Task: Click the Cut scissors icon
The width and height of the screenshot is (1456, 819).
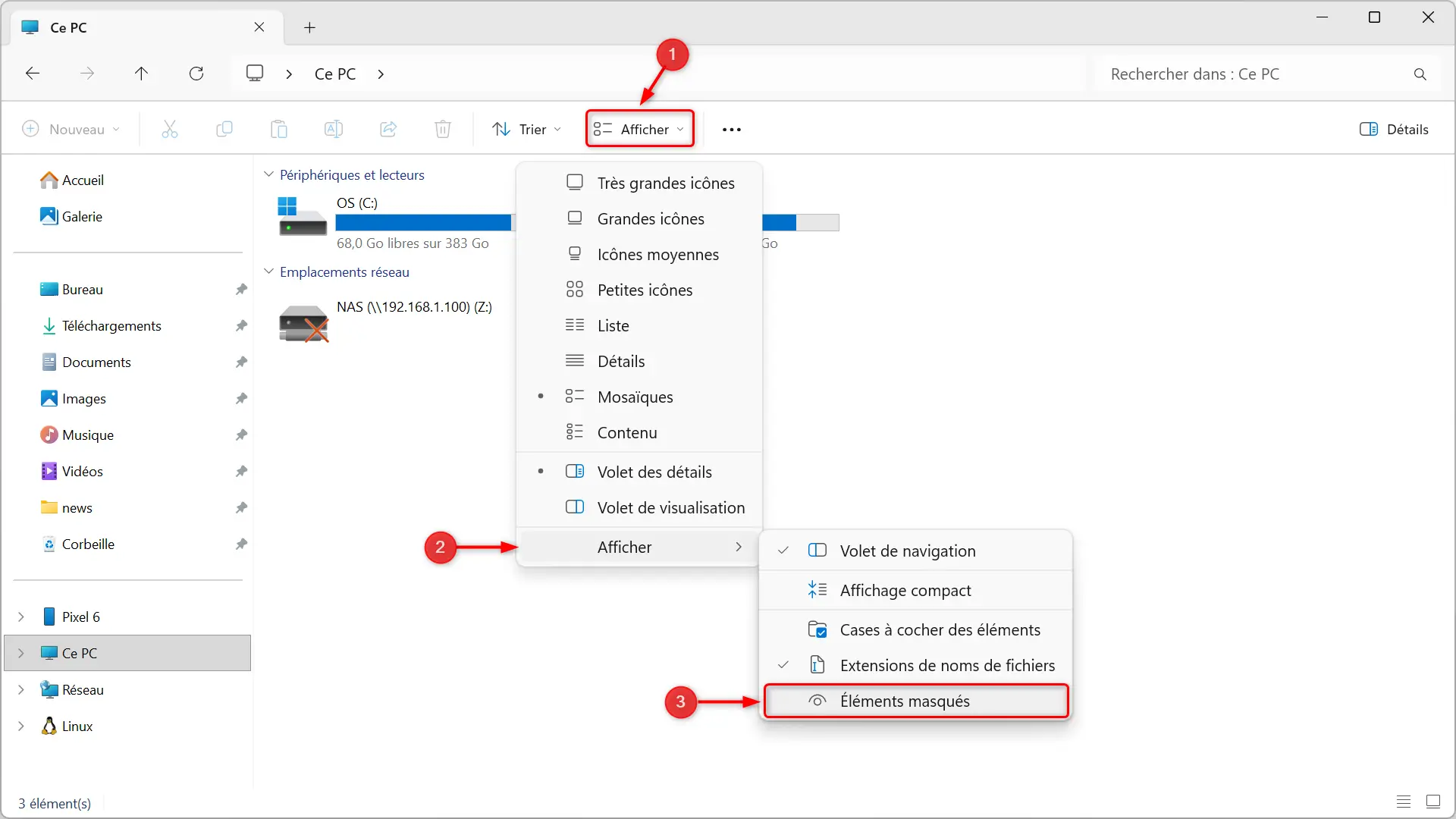Action: [x=170, y=130]
